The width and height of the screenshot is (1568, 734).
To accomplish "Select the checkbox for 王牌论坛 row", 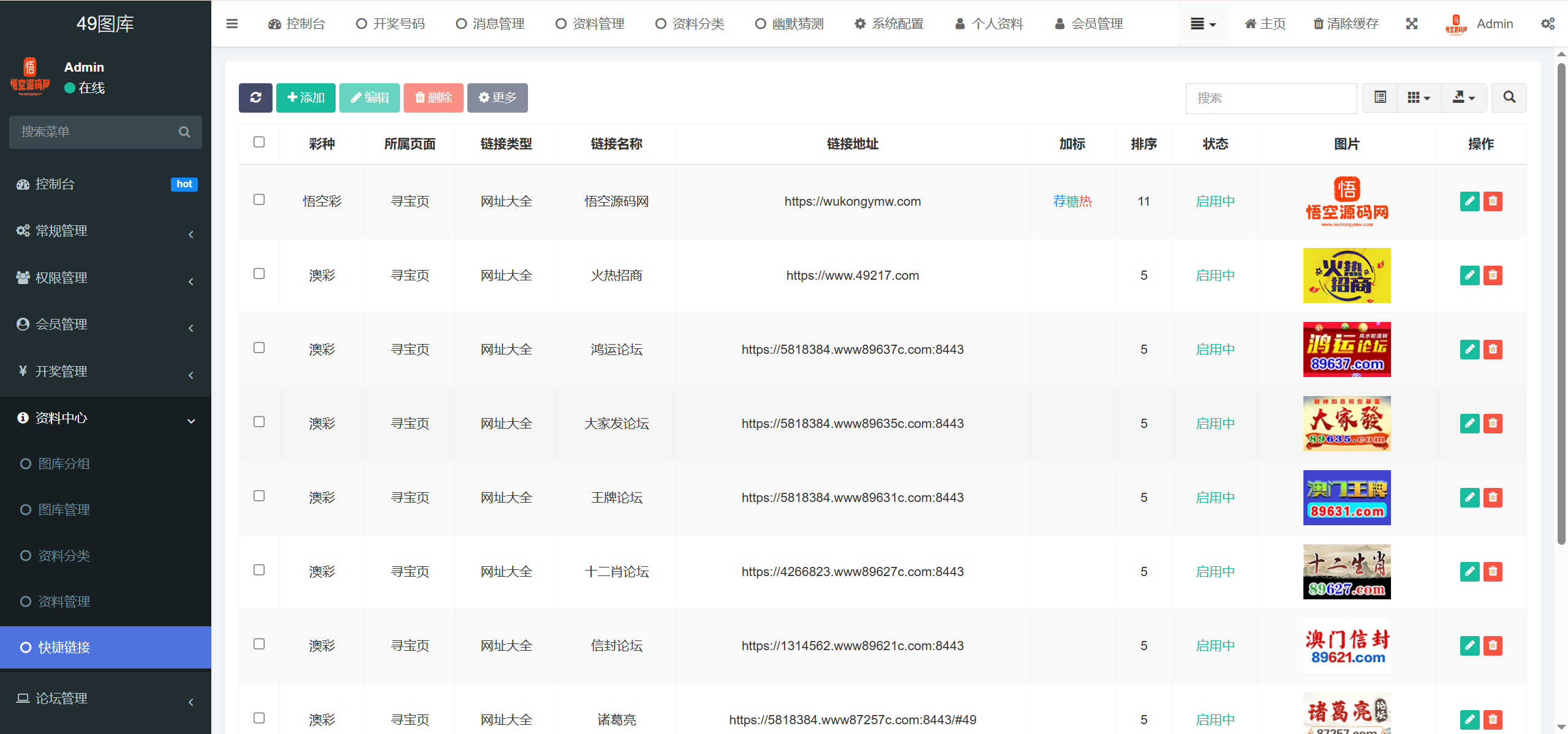I will tap(259, 496).
